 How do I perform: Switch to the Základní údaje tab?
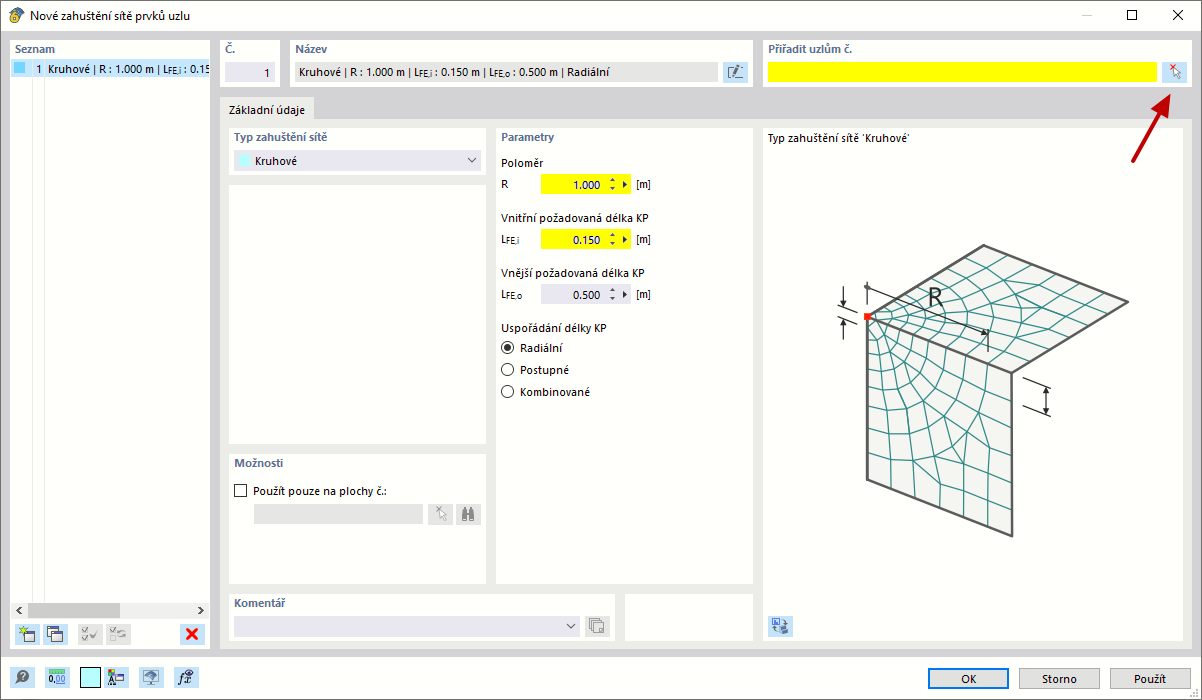point(267,110)
